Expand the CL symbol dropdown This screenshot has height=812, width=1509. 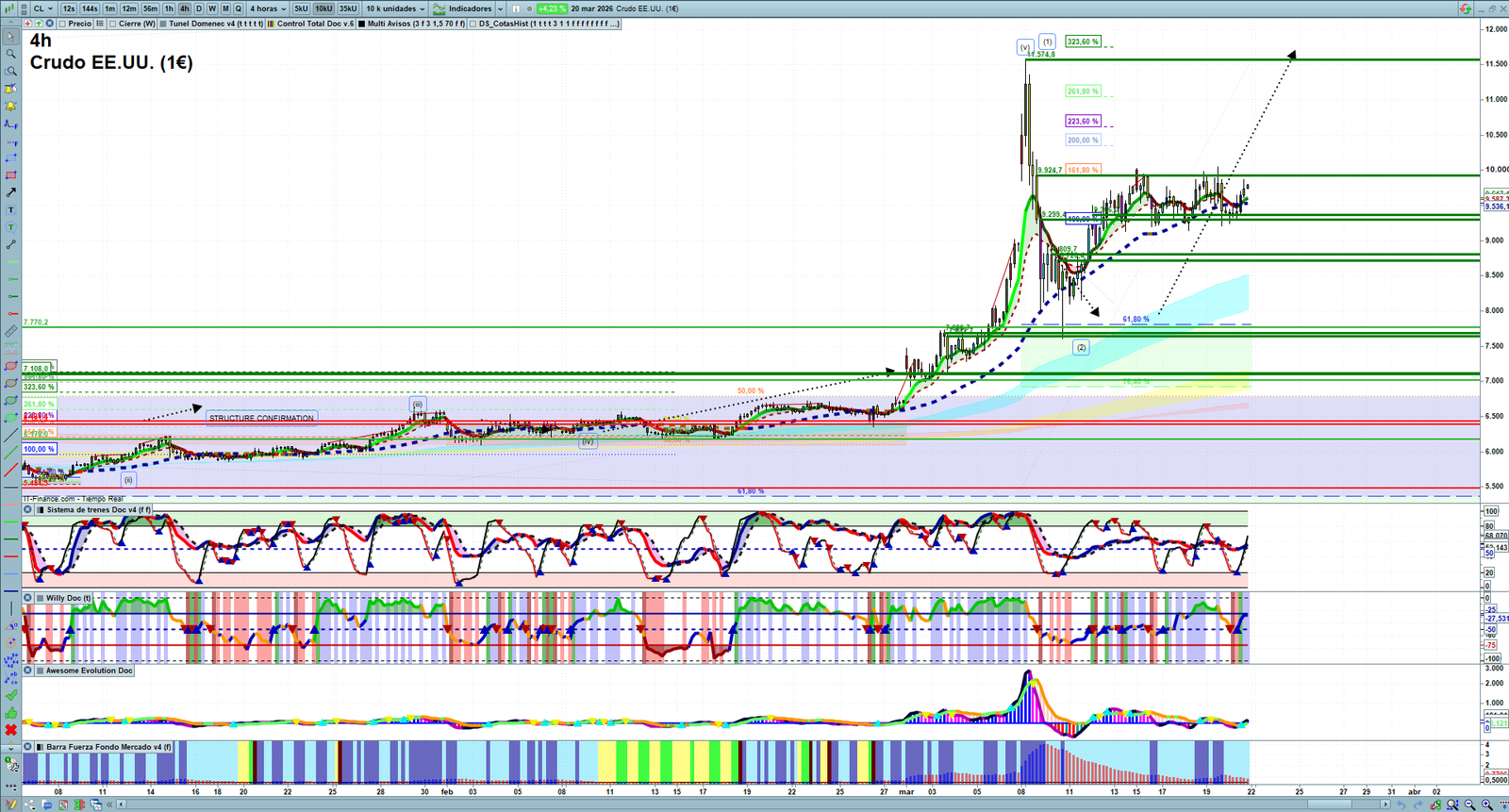(42, 8)
